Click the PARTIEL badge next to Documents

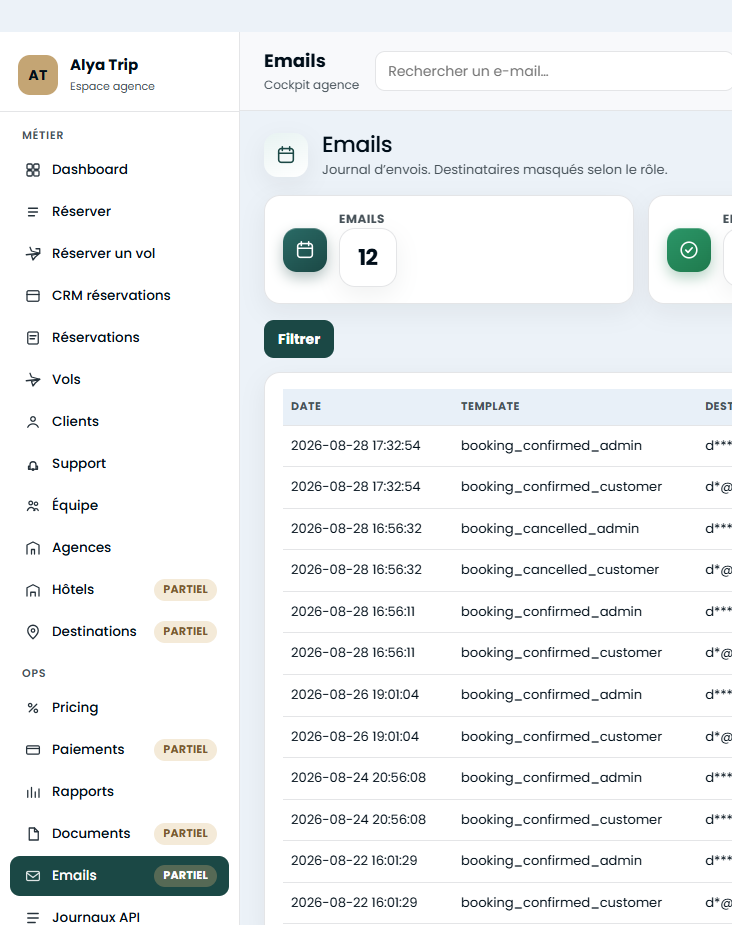(x=185, y=834)
